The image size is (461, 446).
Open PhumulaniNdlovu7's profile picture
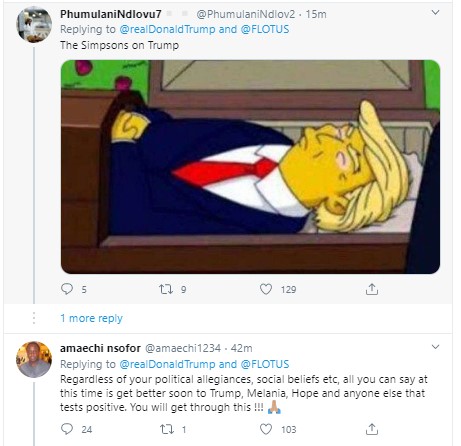(34, 24)
